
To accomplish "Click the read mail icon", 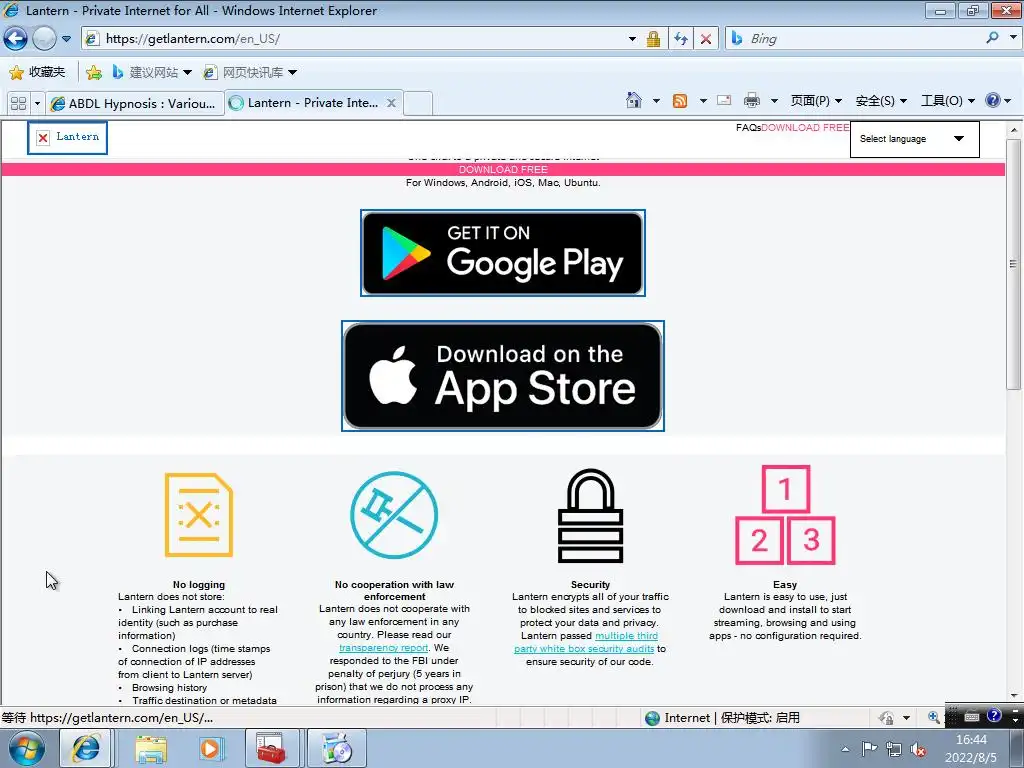I will (724, 100).
